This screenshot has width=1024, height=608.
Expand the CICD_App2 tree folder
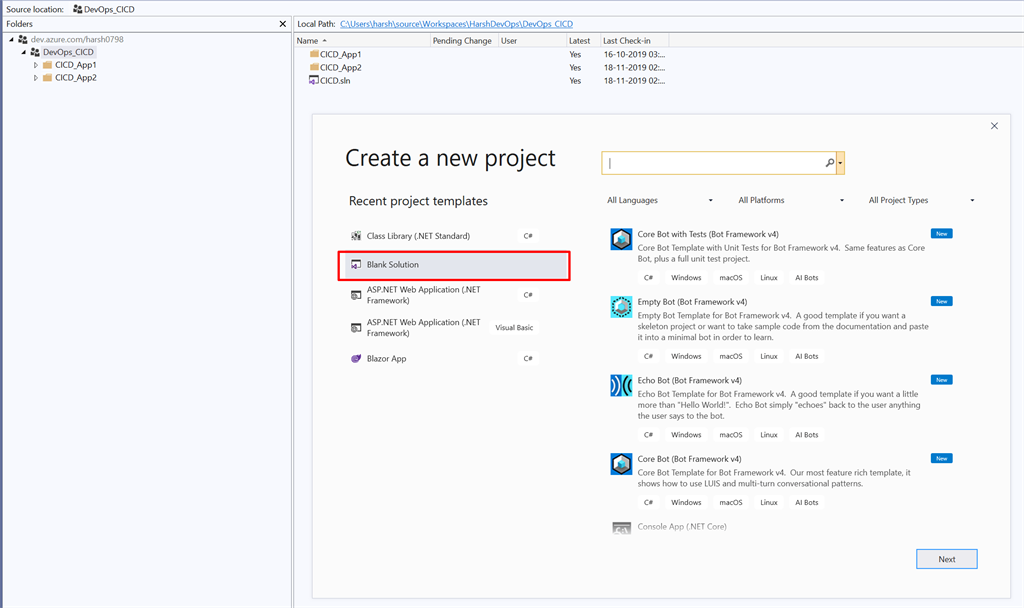tap(36, 78)
